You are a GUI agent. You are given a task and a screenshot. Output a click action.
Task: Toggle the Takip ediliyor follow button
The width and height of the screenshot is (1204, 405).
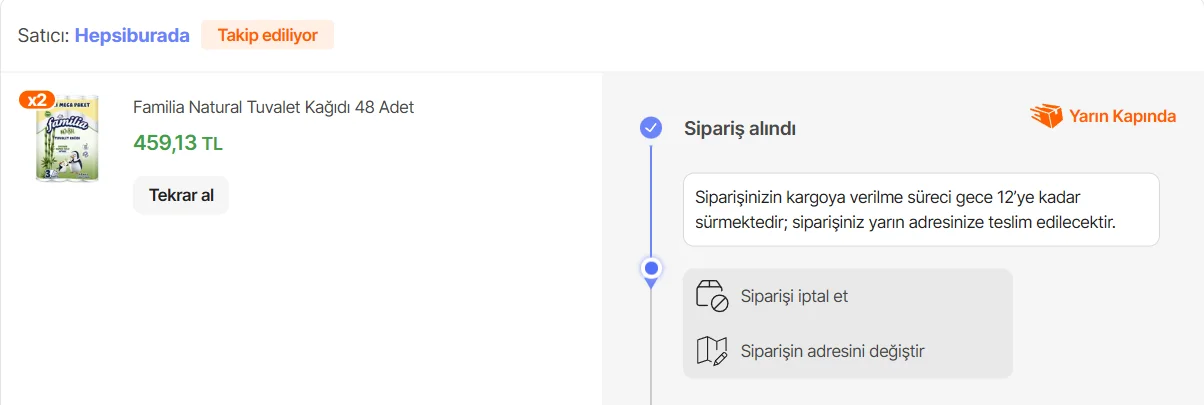[267, 35]
